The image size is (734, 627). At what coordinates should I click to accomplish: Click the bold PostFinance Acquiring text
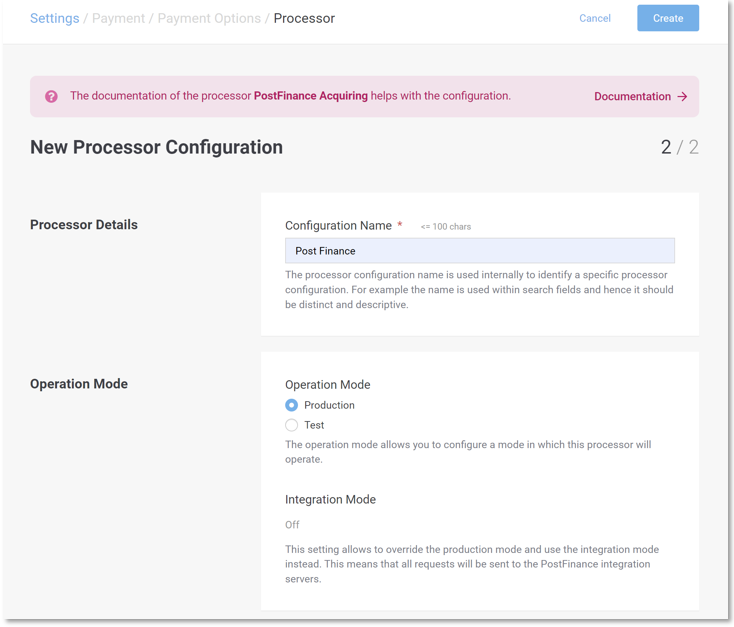(310, 96)
